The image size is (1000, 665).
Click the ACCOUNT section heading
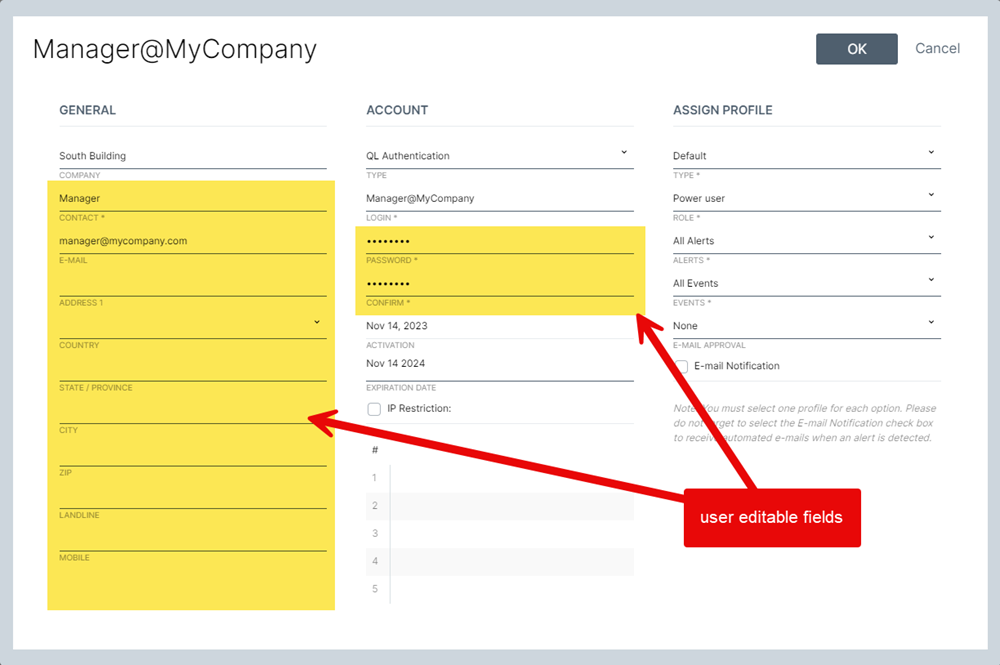pos(397,110)
